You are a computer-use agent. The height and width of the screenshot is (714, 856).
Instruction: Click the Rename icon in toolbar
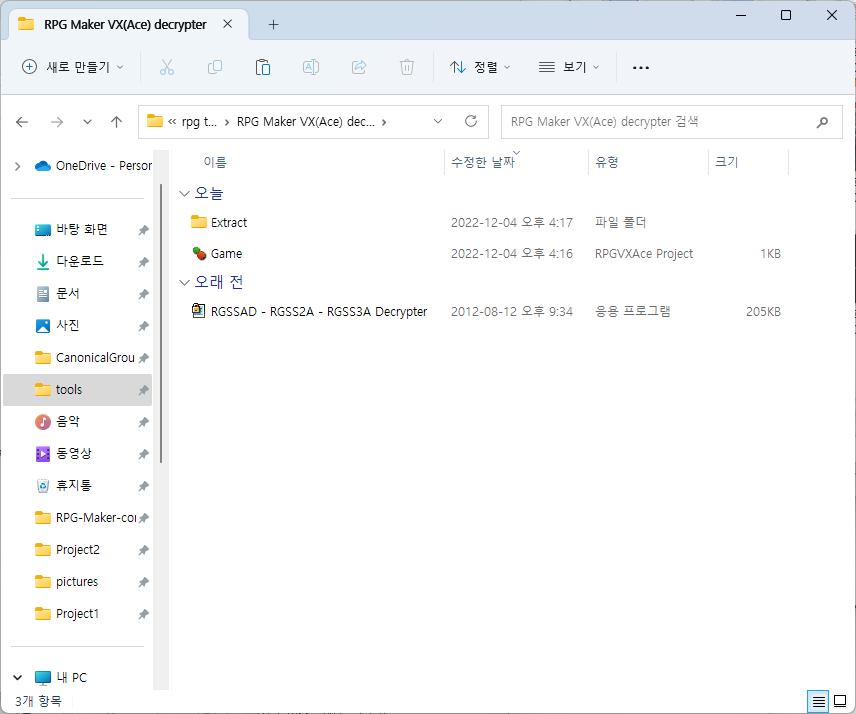tap(311, 67)
